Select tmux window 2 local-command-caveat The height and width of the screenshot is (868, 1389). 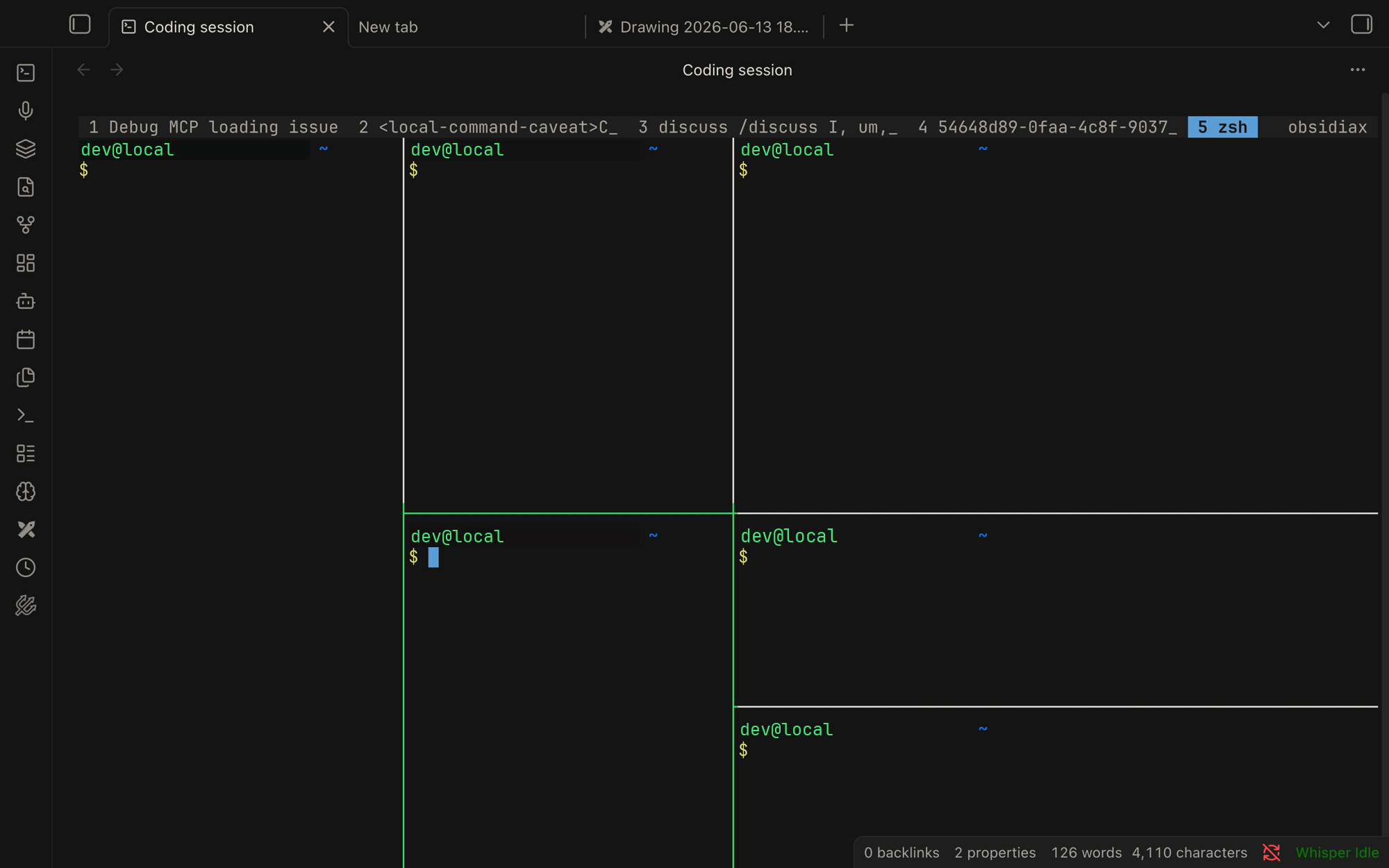(x=488, y=127)
